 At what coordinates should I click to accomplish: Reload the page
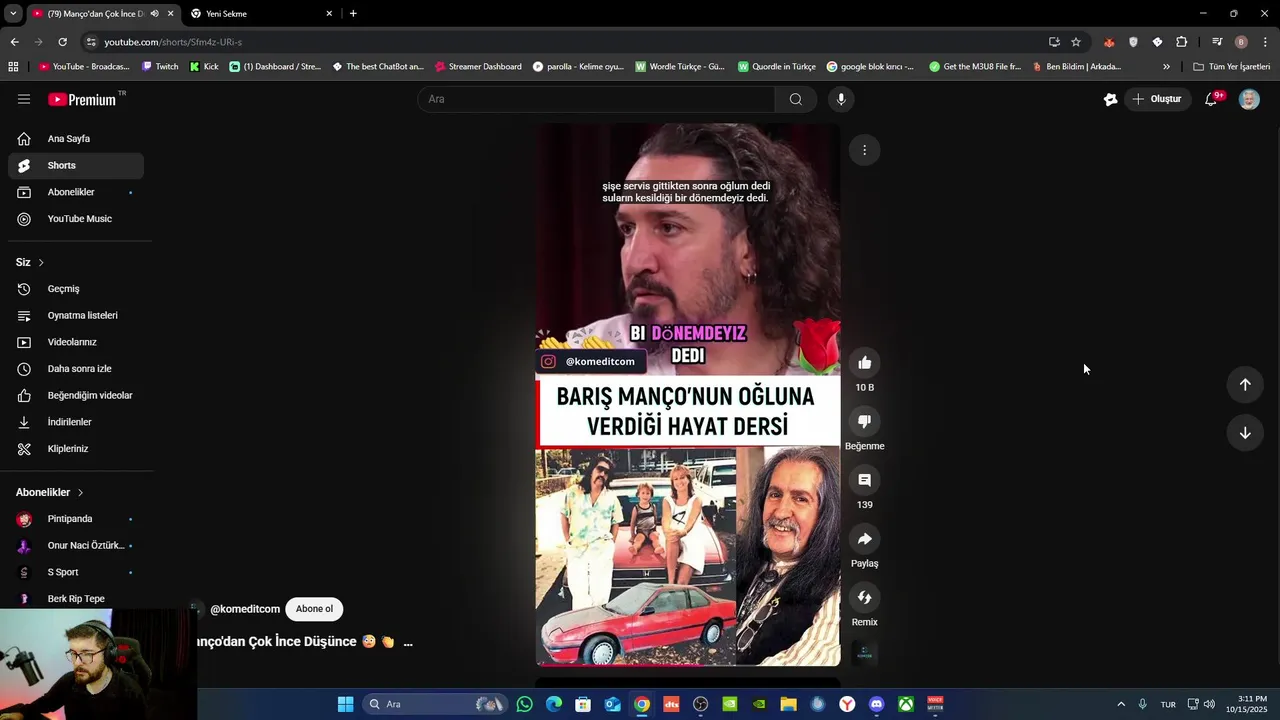tap(62, 42)
